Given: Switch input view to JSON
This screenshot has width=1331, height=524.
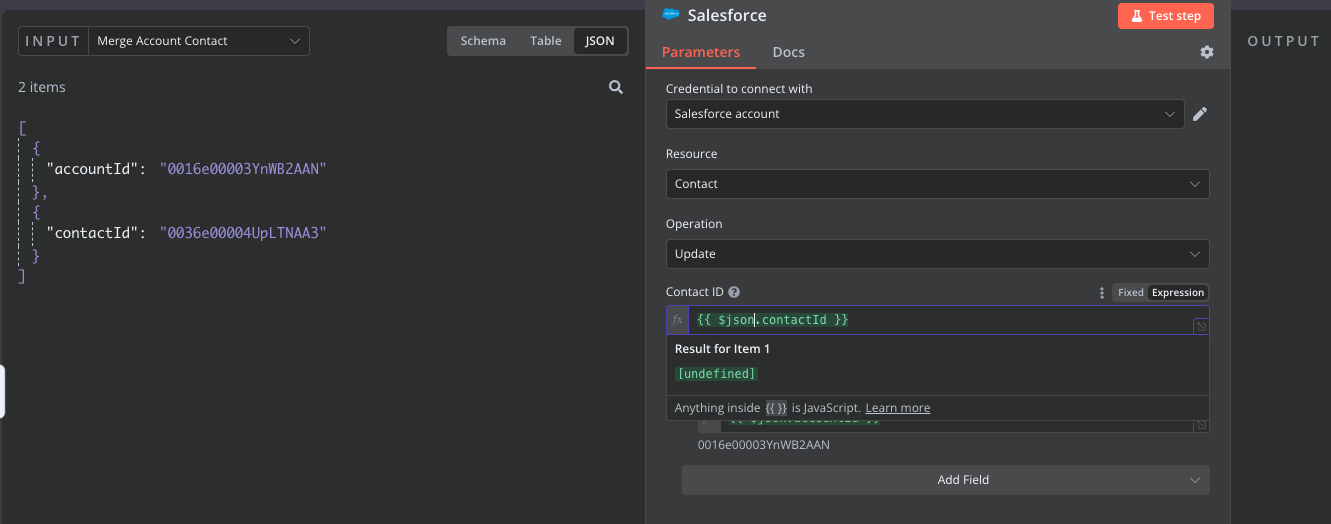Looking at the screenshot, I should (x=600, y=41).
